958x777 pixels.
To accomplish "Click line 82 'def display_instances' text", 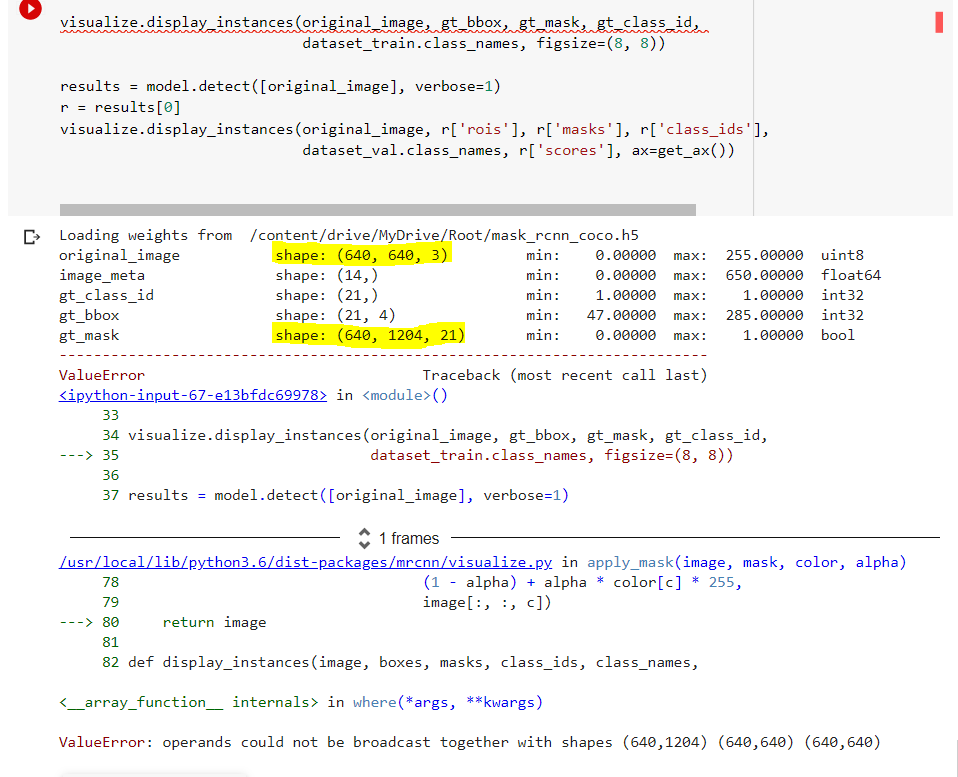I will [400, 662].
